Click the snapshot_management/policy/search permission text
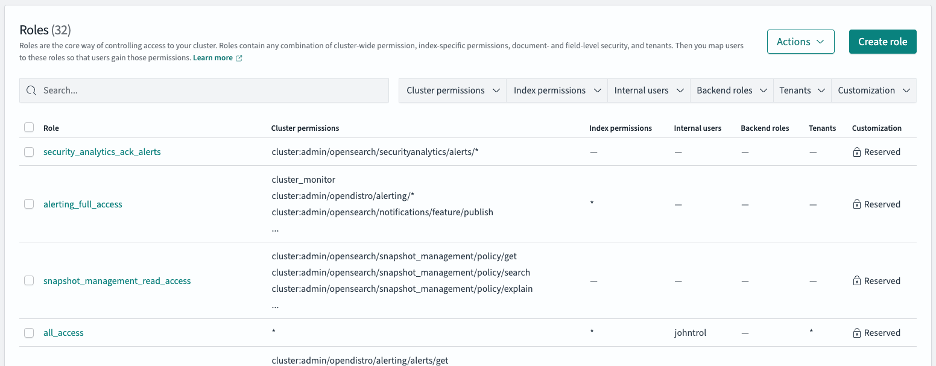Viewport: 936px width, 366px height. click(x=401, y=273)
